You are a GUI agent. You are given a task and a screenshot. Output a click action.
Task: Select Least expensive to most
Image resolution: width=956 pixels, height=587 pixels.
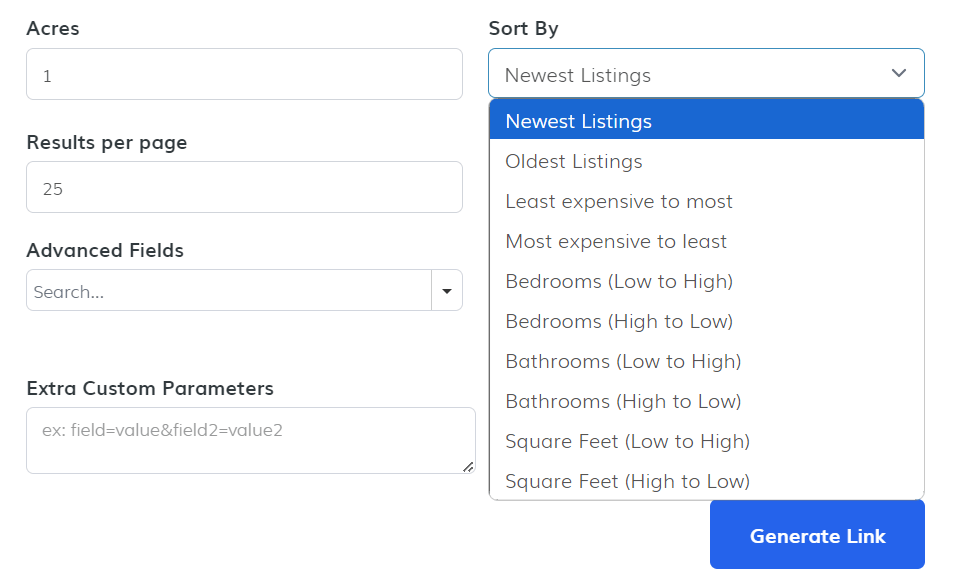coord(705,201)
